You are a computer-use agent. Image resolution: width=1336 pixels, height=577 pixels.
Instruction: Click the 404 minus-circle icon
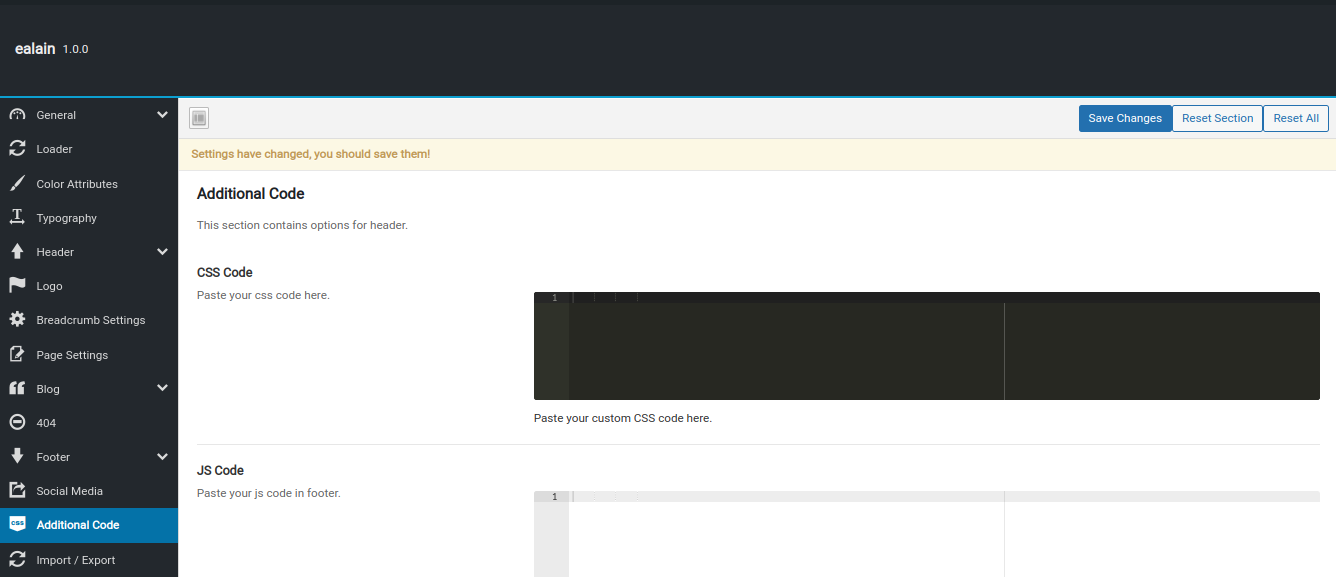coord(17,422)
